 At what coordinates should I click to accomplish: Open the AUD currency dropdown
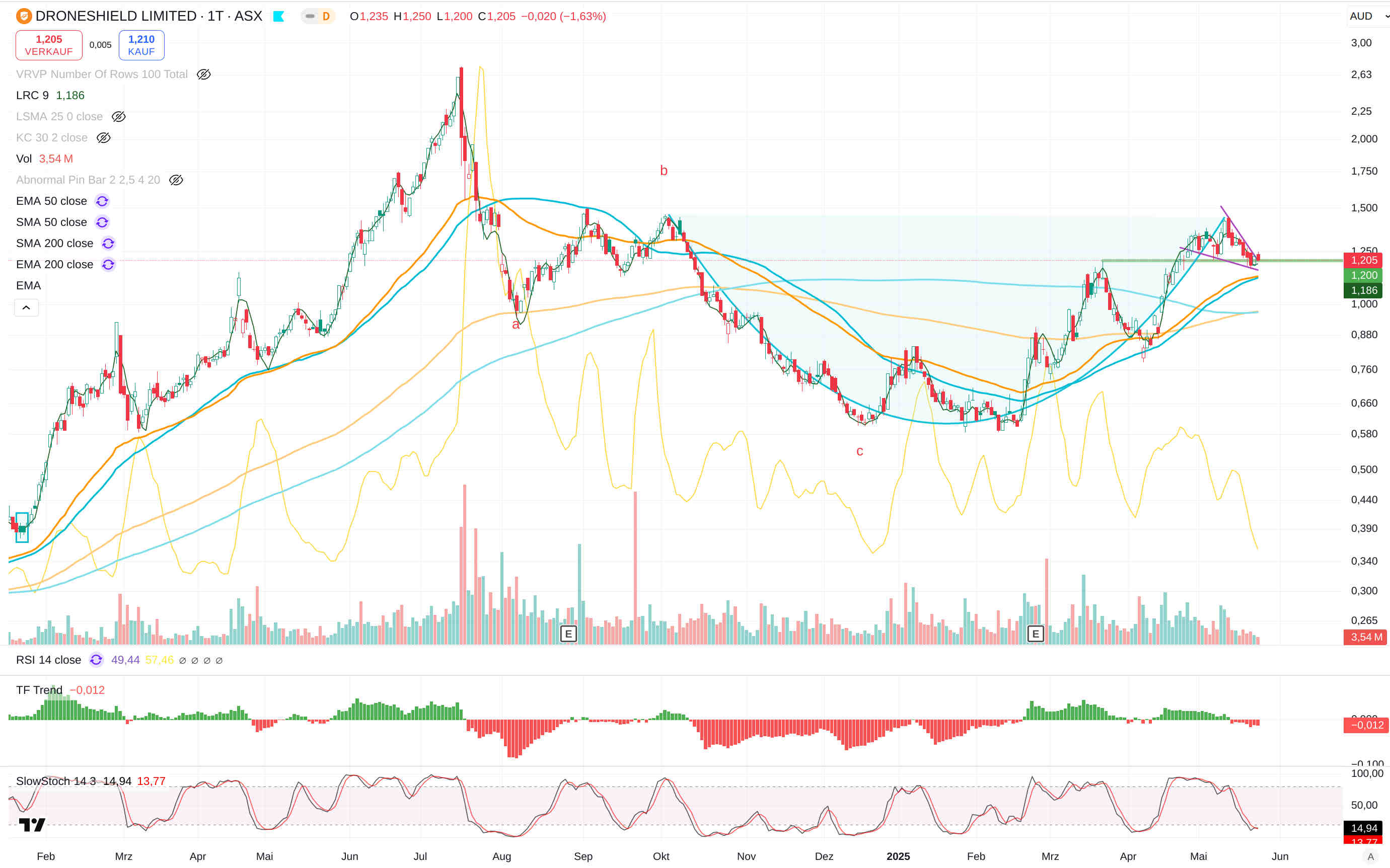pos(1368,16)
